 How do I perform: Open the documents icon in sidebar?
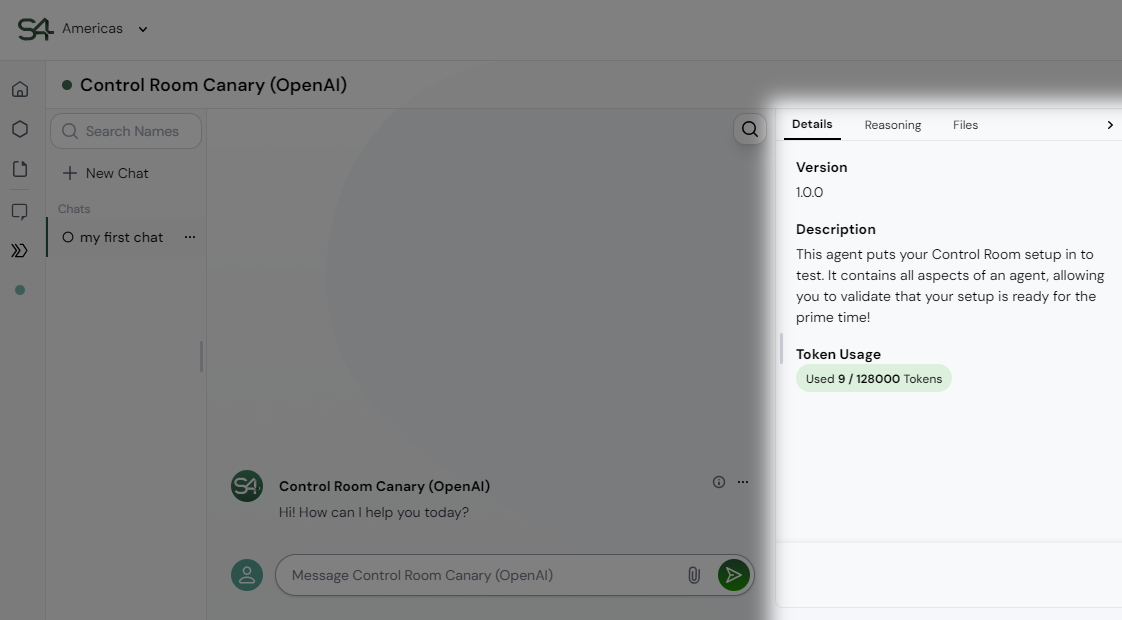point(20,169)
